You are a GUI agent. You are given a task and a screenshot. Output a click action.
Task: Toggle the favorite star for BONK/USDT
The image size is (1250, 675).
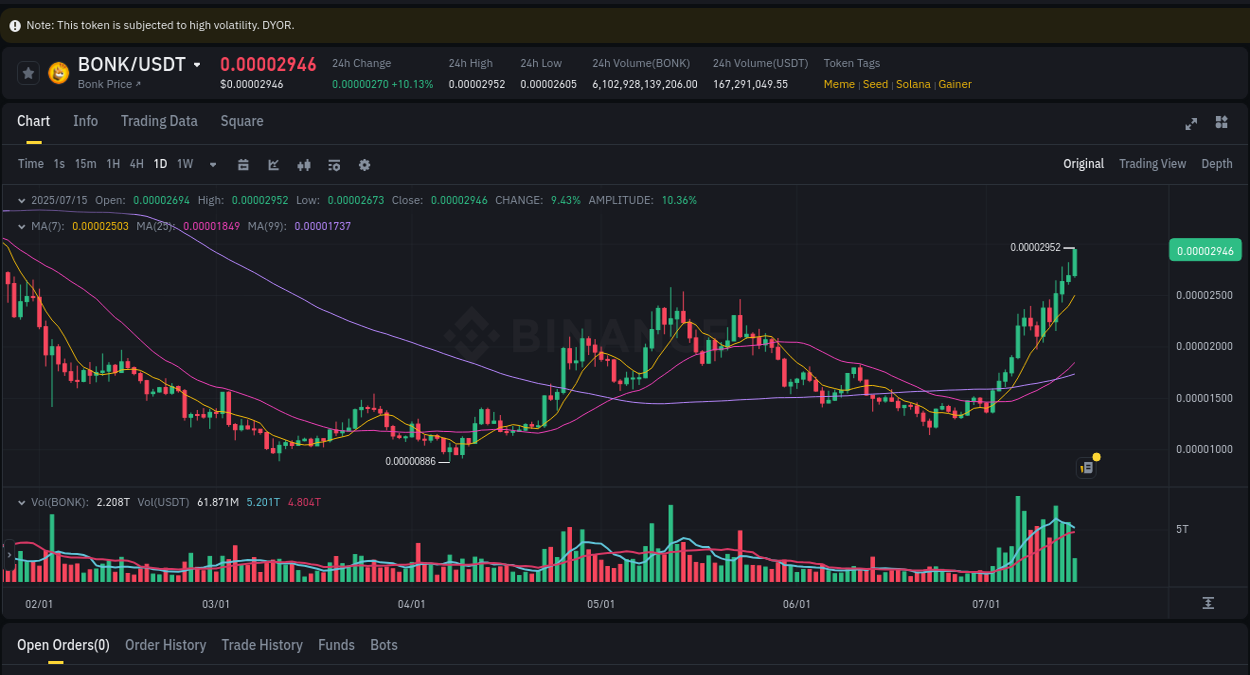[28, 72]
